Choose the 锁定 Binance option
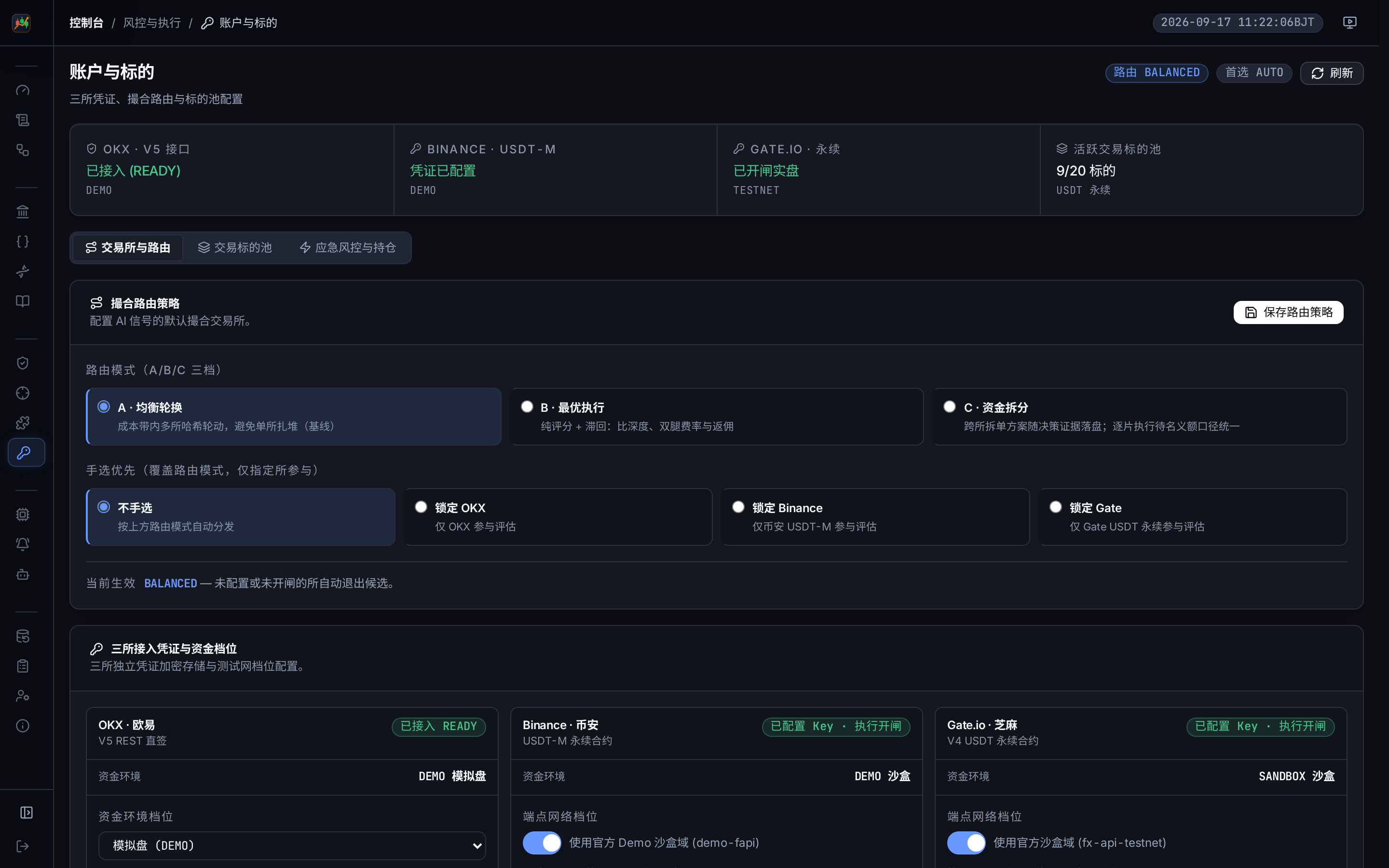 click(x=875, y=516)
